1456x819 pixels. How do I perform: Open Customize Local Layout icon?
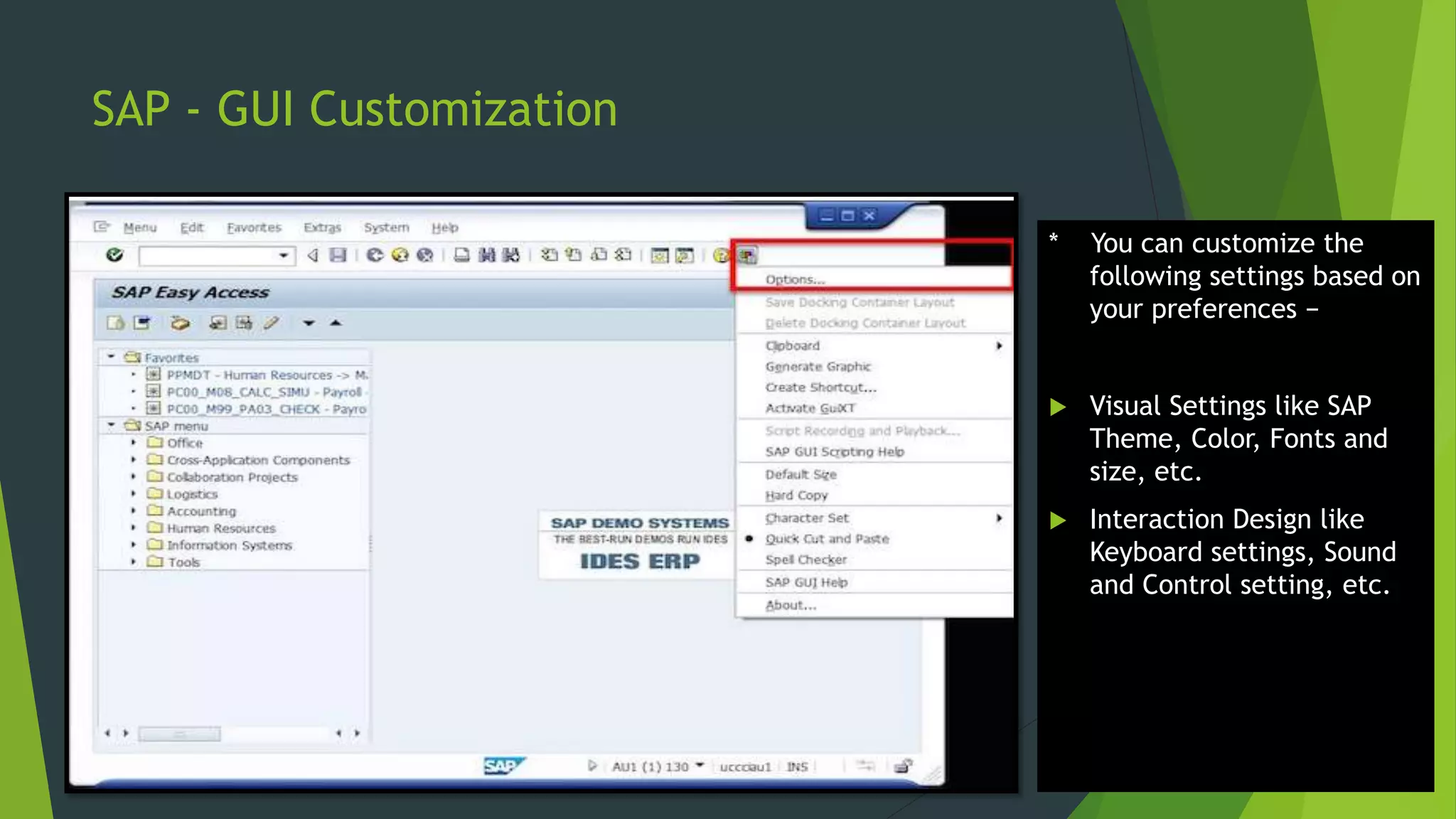[x=747, y=255]
